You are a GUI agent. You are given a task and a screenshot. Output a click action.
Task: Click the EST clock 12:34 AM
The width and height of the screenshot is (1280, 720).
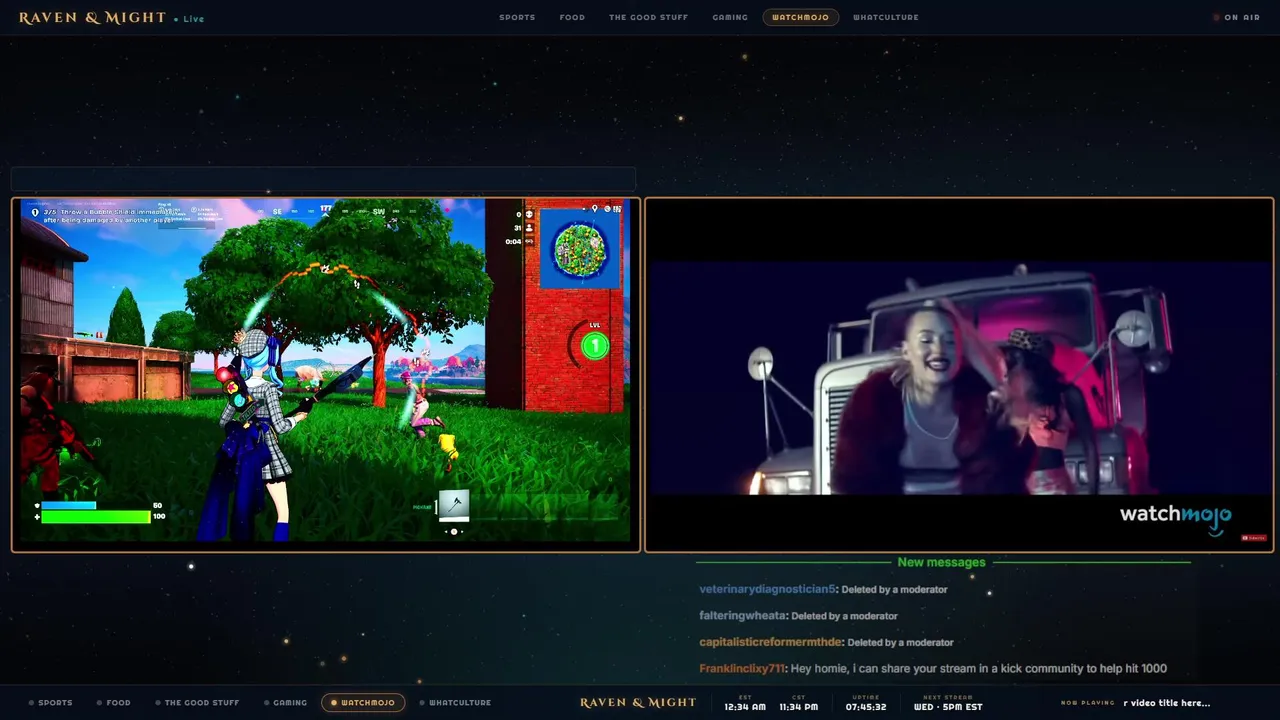745,707
